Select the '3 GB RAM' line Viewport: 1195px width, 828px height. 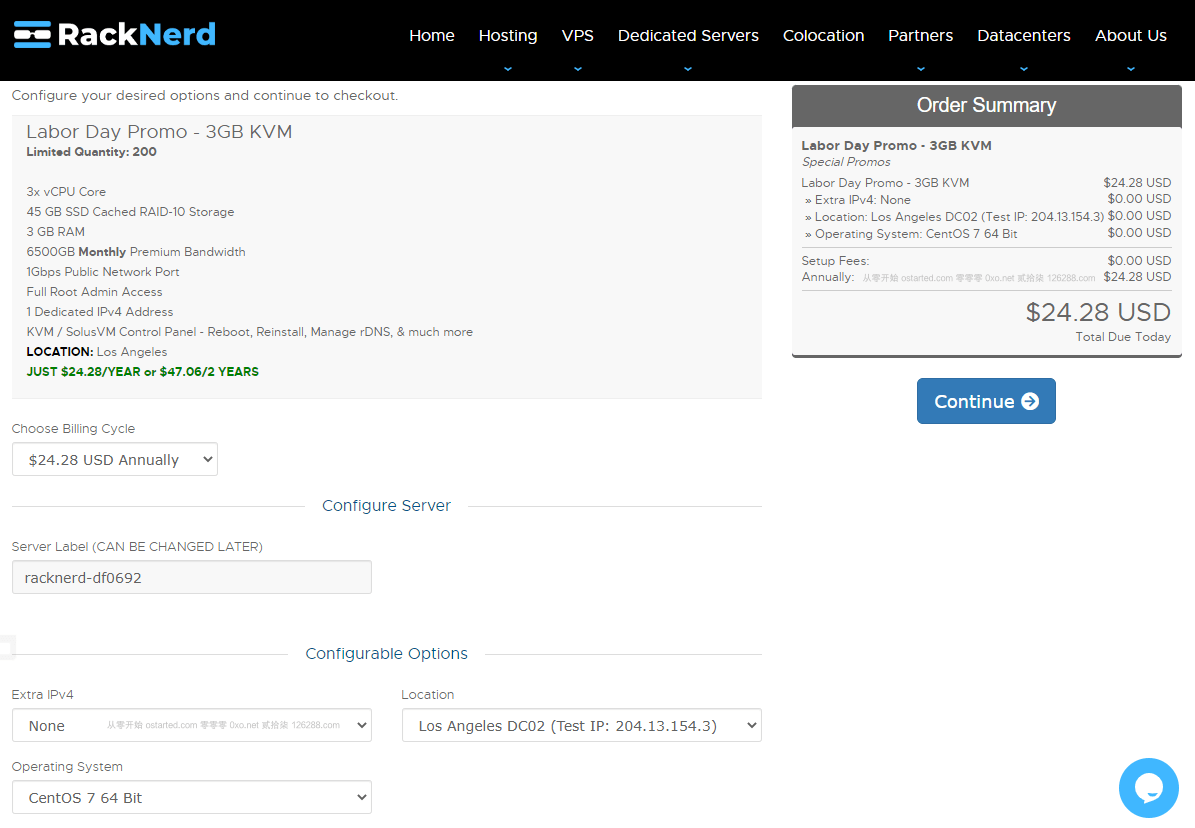56,231
